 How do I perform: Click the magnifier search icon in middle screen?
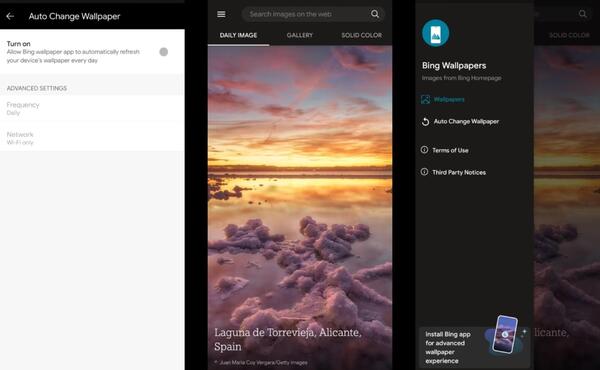(x=375, y=14)
